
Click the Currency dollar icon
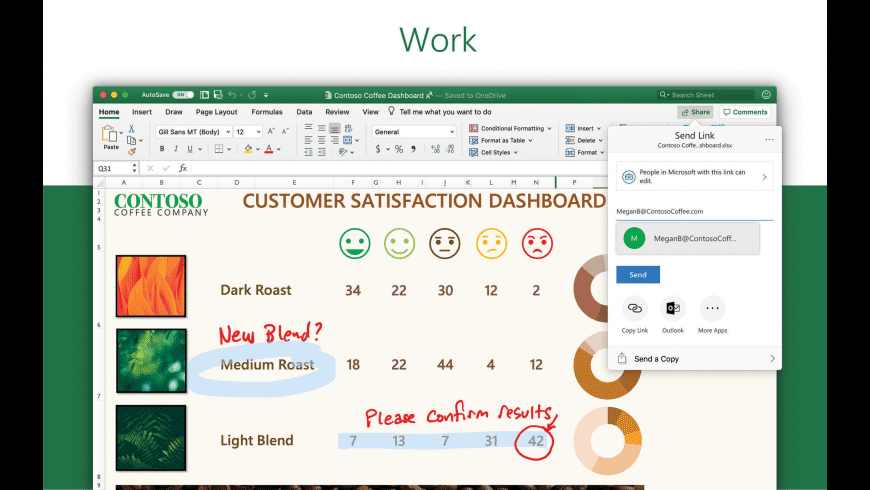[378, 149]
